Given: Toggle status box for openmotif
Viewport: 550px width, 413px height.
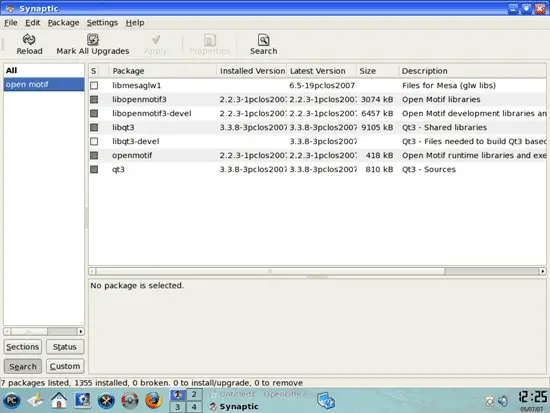Looking at the screenshot, I should [94, 155].
